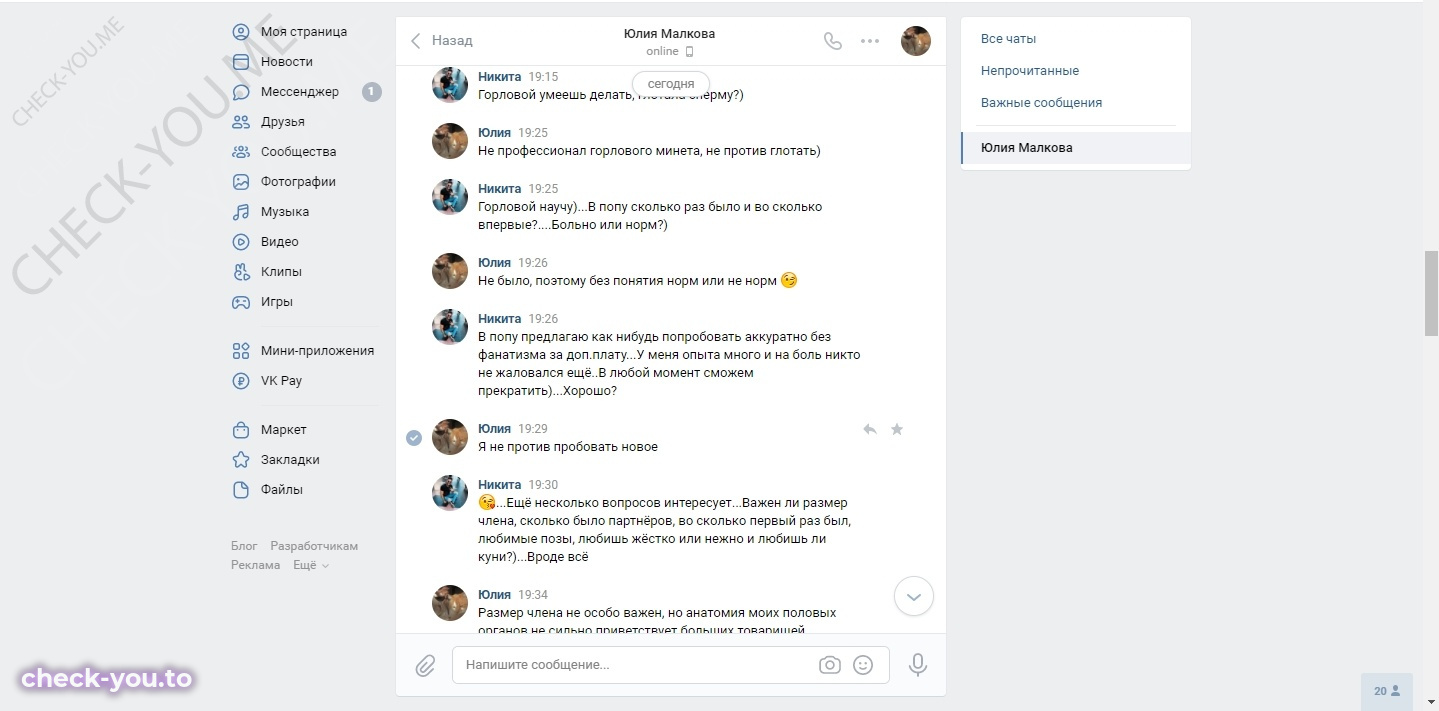
Task: Click Юлия avatar at 19:34 message
Action: tap(450, 603)
